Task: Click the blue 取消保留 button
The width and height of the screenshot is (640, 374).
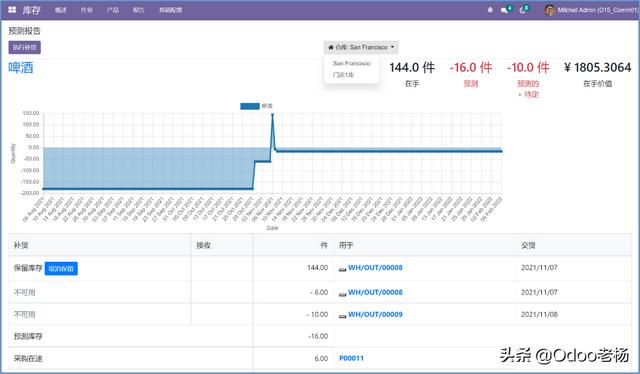Action: tap(61, 269)
